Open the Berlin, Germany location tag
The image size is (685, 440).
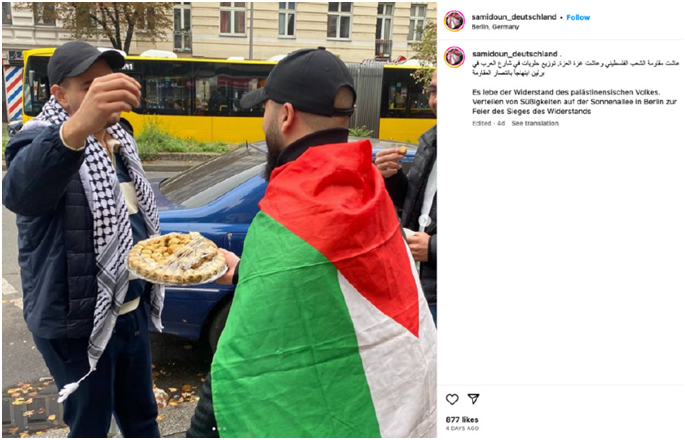(495, 27)
